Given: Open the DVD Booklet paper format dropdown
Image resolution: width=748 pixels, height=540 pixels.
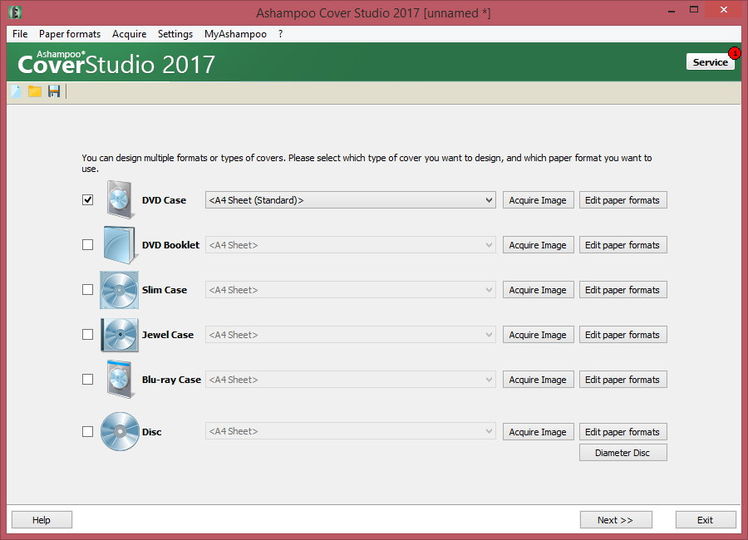Looking at the screenshot, I should pos(350,245).
